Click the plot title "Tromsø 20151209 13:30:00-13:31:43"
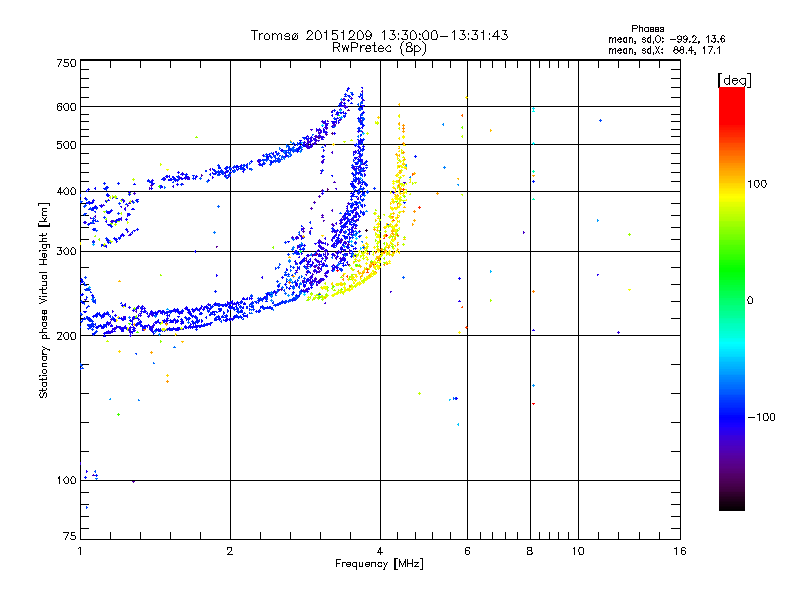800x600 pixels. (380, 35)
